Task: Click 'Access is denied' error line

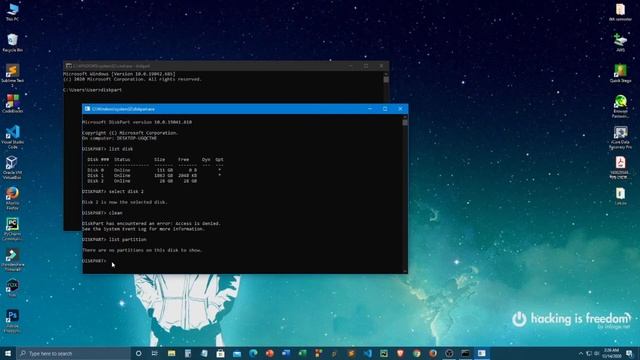Action: click(x=151, y=224)
